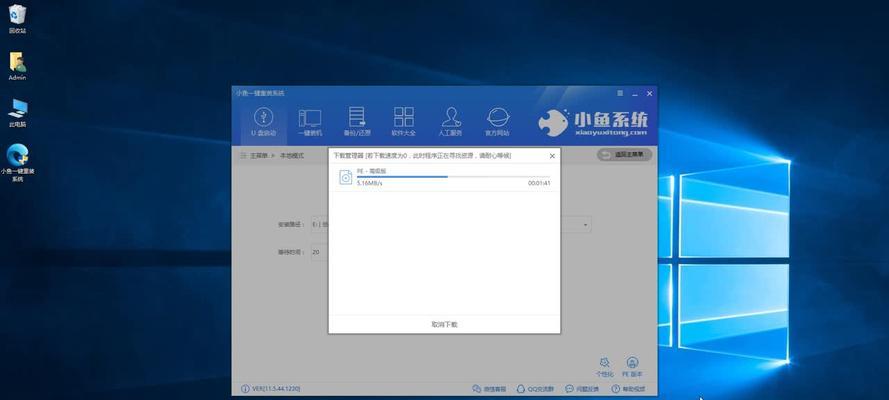The width and height of the screenshot is (889, 400).
Task: Expand the 安装路径 dropdown arrow
Action: pos(585,225)
